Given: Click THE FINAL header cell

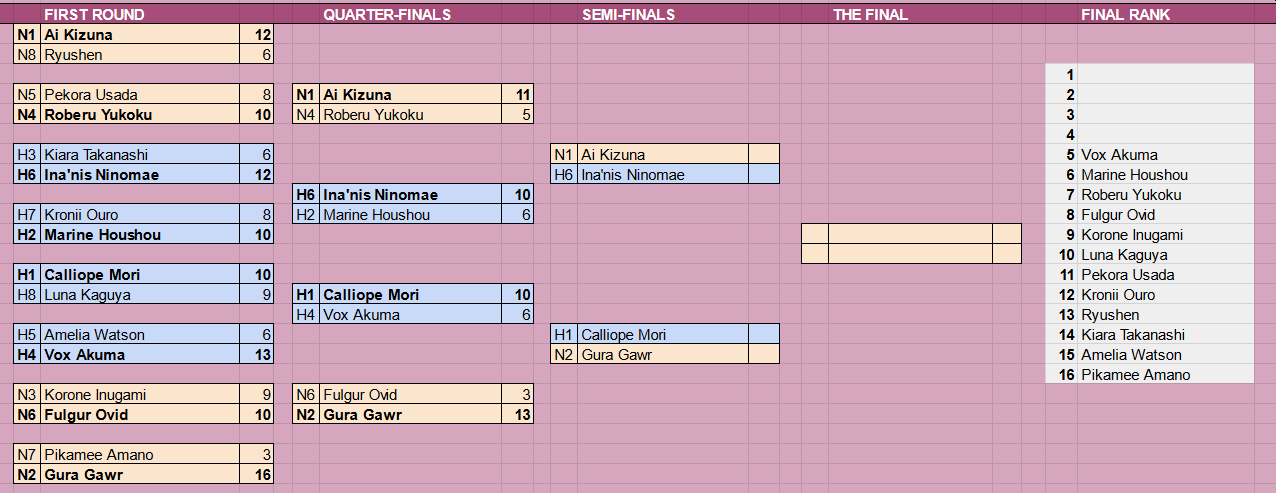Looking at the screenshot, I should [x=870, y=14].
